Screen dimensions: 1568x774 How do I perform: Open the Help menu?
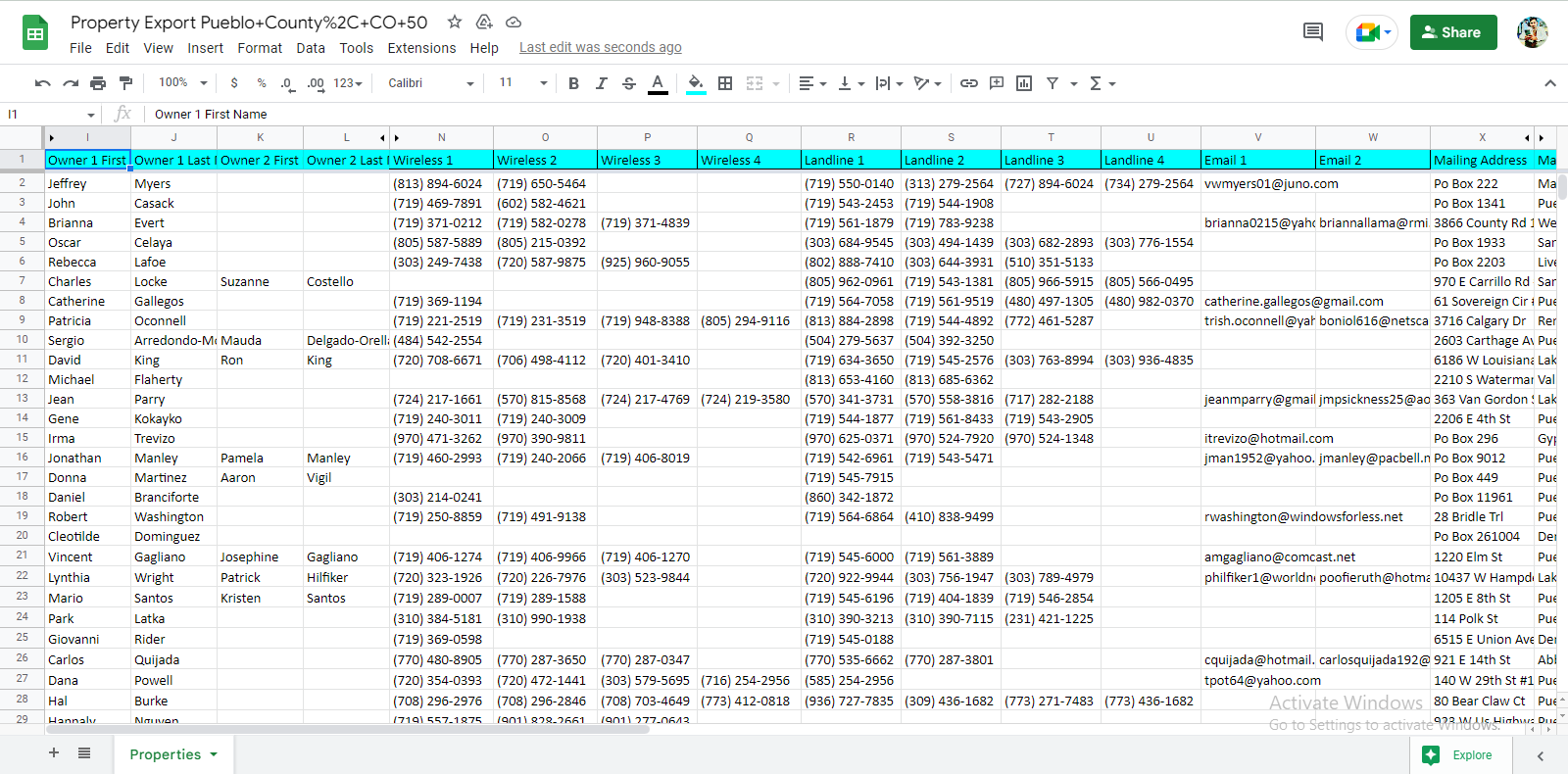tap(484, 48)
